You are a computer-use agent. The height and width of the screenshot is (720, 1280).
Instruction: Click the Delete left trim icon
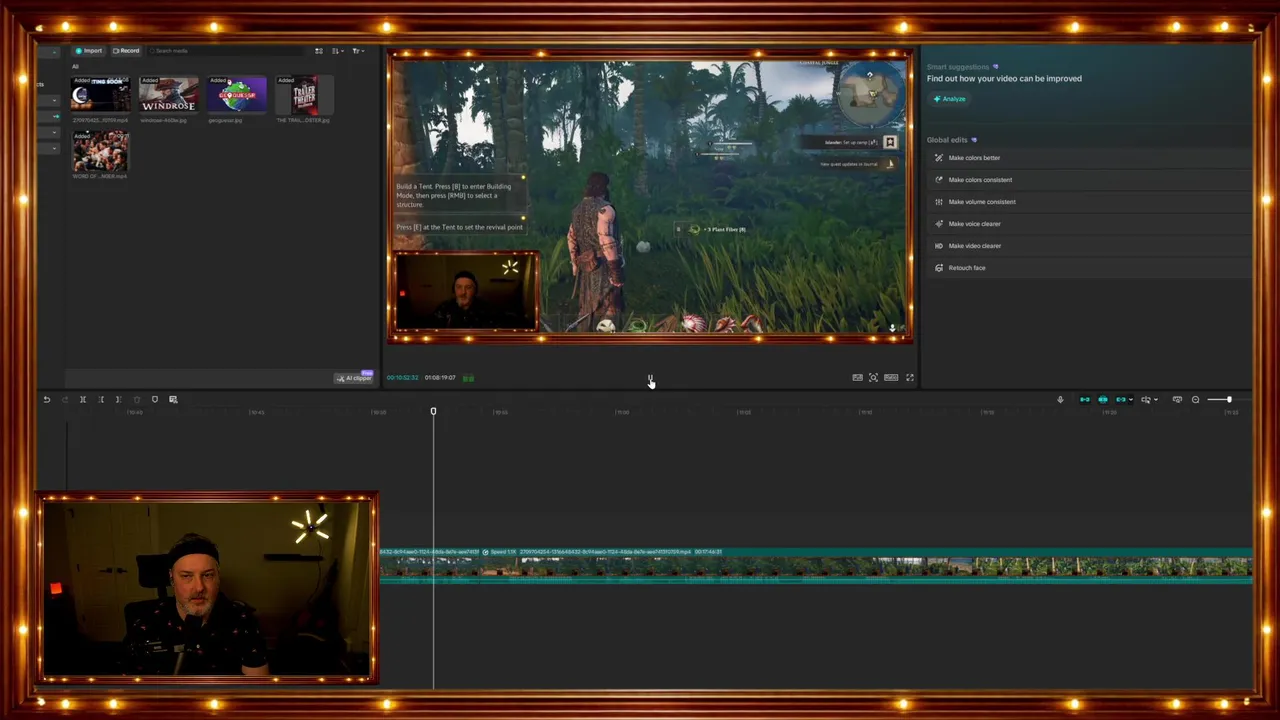click(x=101, y=400)
